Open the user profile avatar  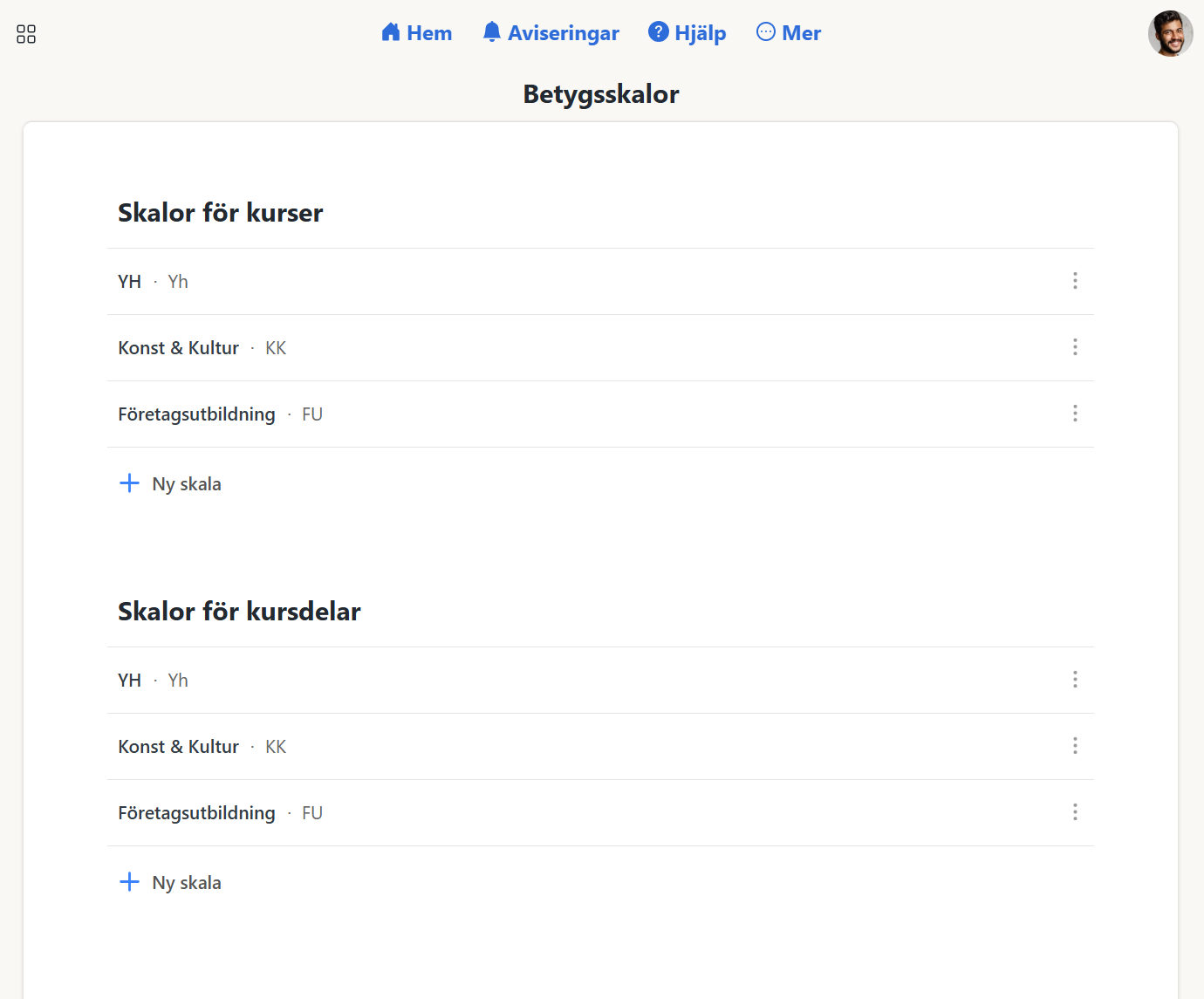click(x=1170, y=34)
